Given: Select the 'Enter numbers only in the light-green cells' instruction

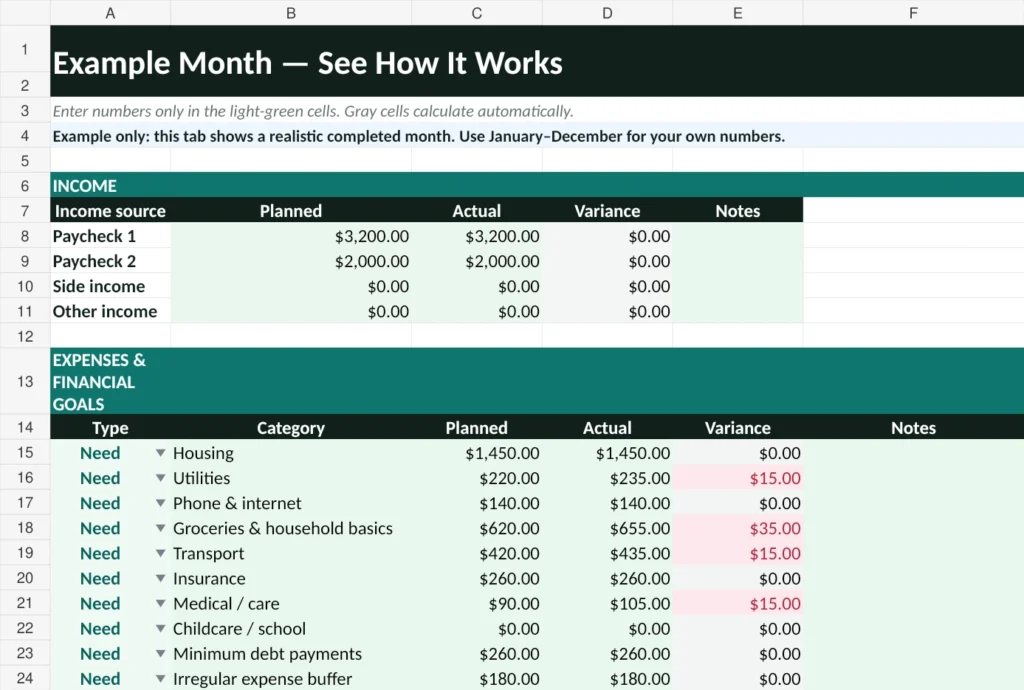Looking at the screenshot, I should coord(313,111).
